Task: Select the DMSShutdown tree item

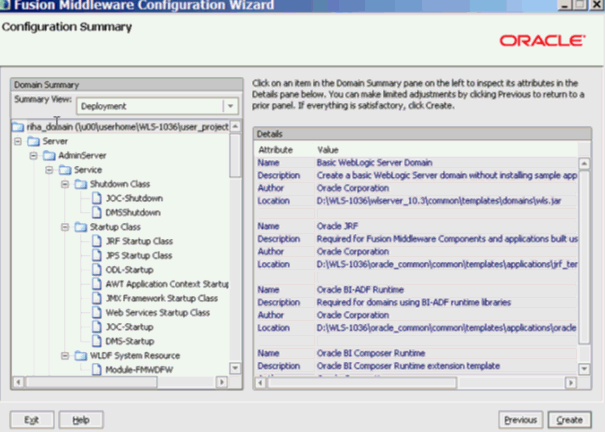Action: [x=133, y=213]
